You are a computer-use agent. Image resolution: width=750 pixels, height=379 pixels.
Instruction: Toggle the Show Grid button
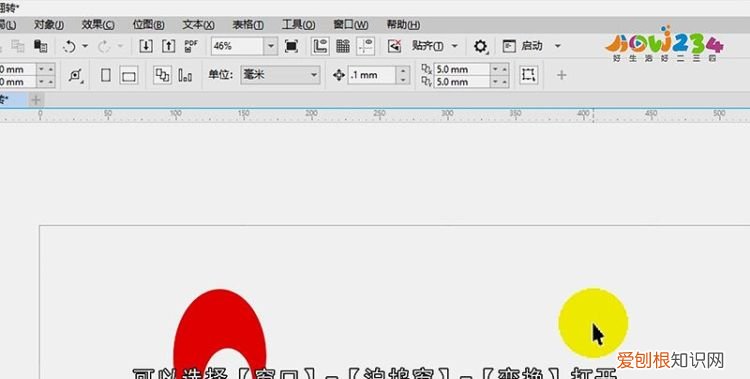(x=342, y=46)
